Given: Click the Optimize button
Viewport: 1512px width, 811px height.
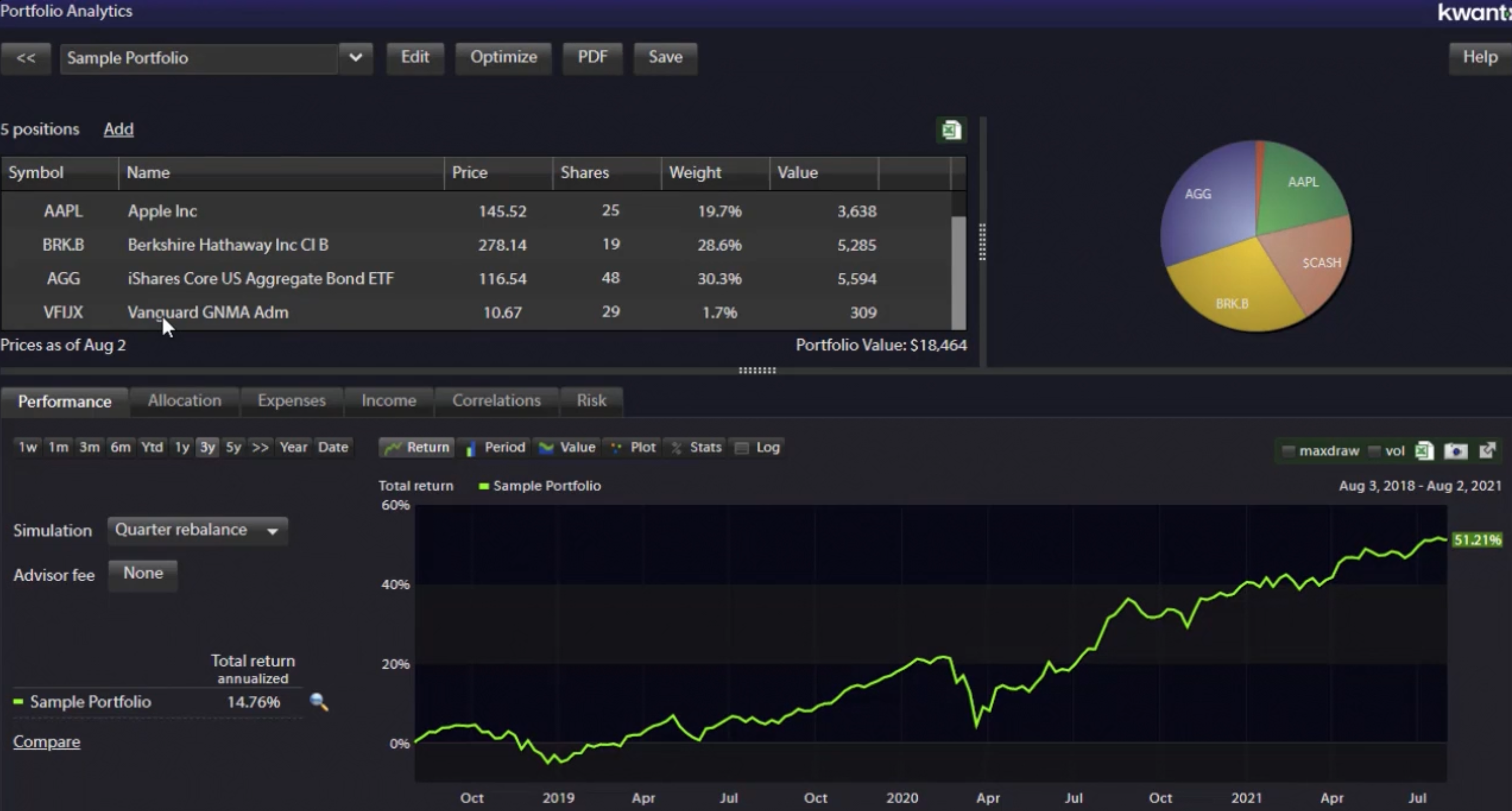Looking at the screenshot, I should [x=503, y=57].
